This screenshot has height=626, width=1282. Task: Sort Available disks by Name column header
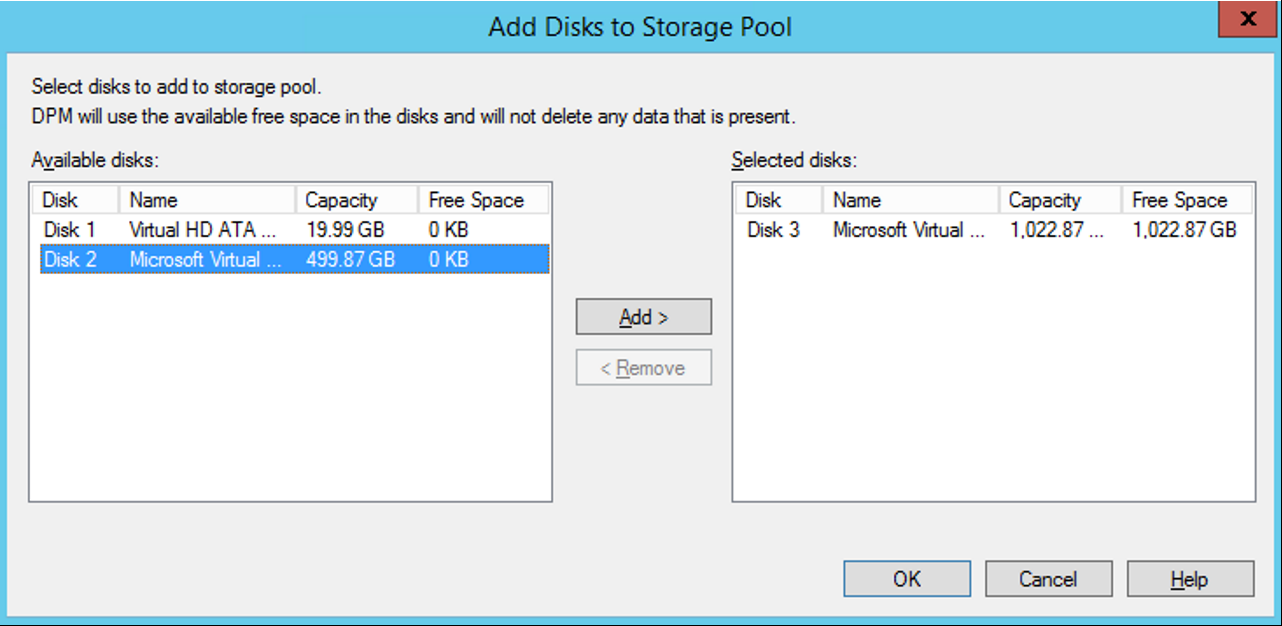point(207,200)
